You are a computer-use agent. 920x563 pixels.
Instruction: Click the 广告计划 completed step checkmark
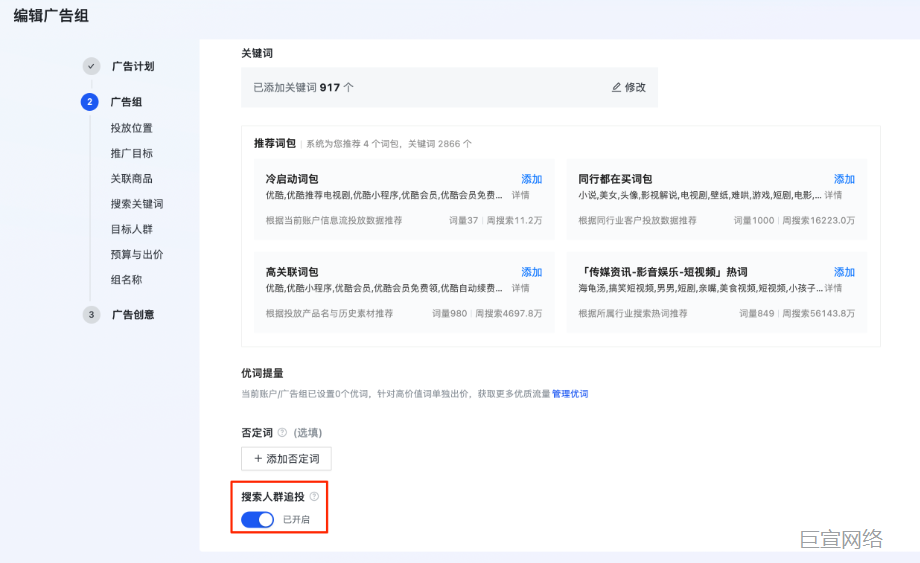click(x=91, y=66)
